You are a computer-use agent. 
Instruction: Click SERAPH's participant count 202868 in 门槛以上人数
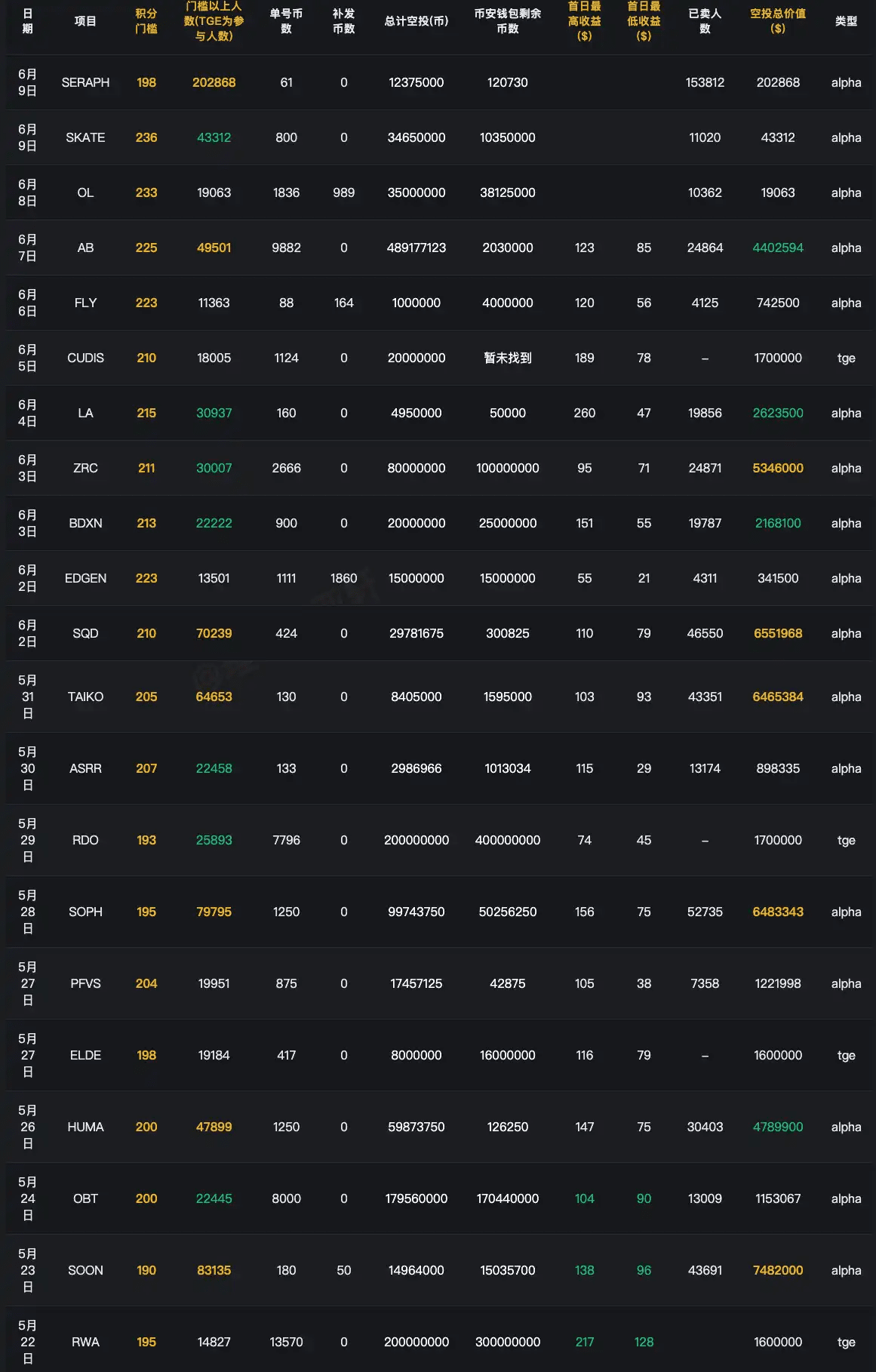(x=214, y=82)
